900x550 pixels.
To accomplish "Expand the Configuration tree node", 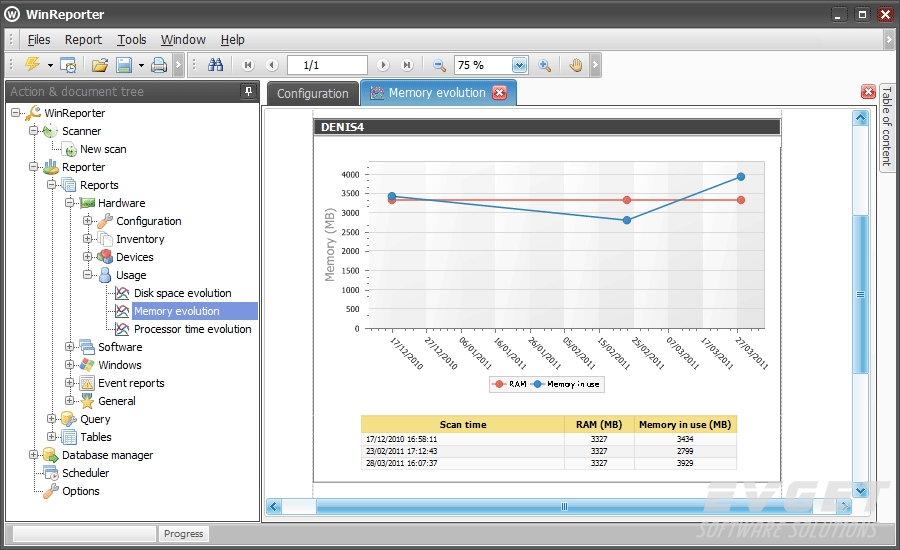I will [x=87, y=220].
